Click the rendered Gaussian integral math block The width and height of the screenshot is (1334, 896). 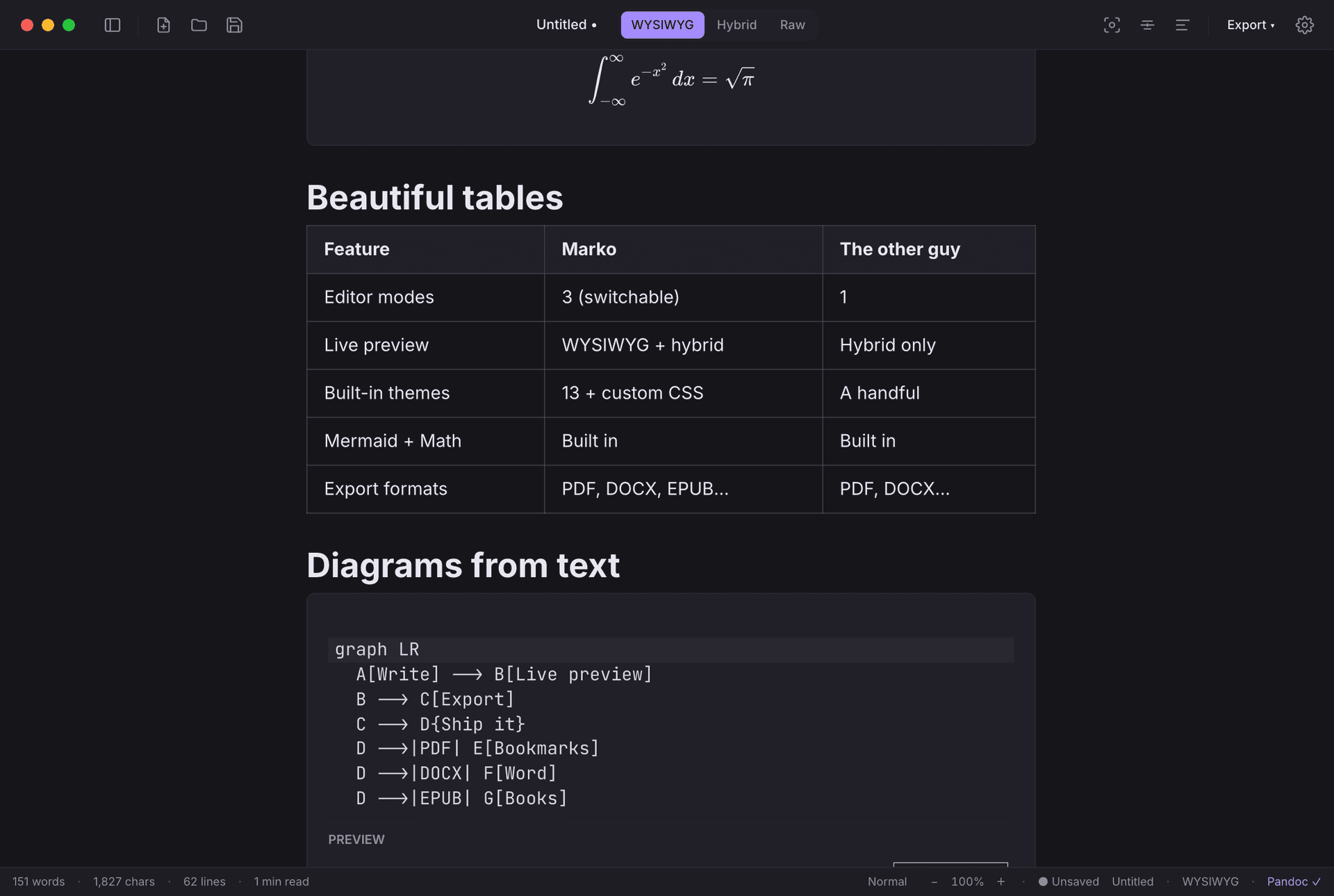(671, 79)
